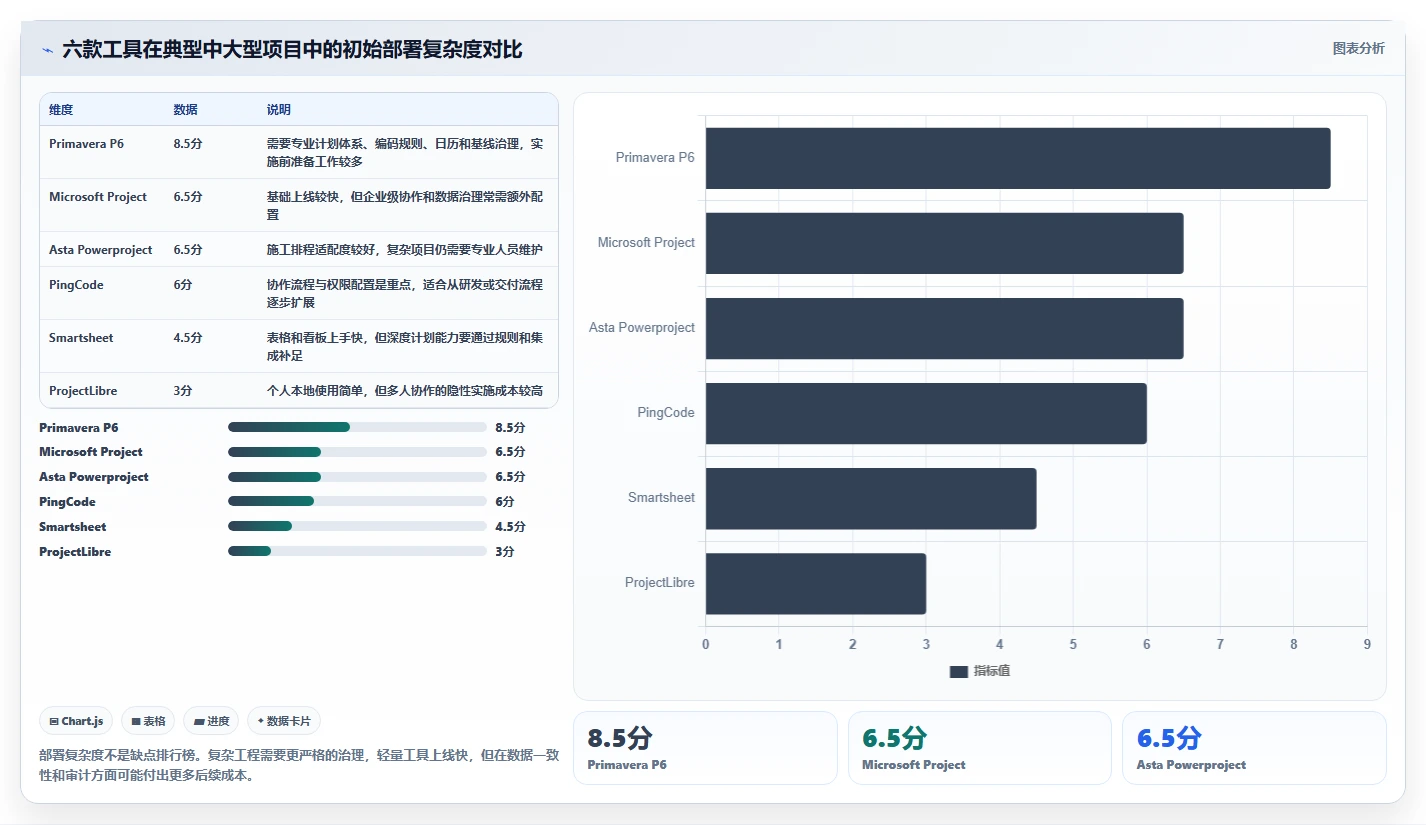Viewport: 1426px width, 825px height.
Task: Click the x-axis tick label 5
Action: point(1073,644)
